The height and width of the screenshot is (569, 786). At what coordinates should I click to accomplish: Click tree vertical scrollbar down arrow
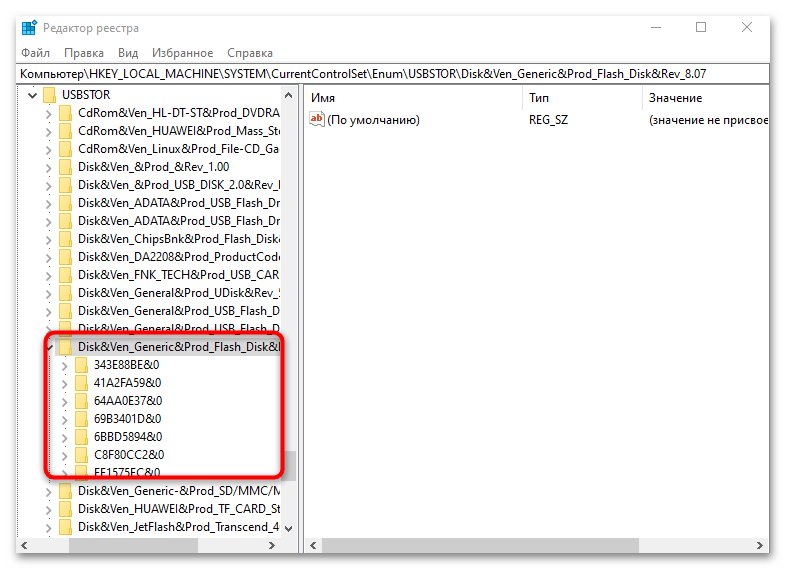click(289, 528)
